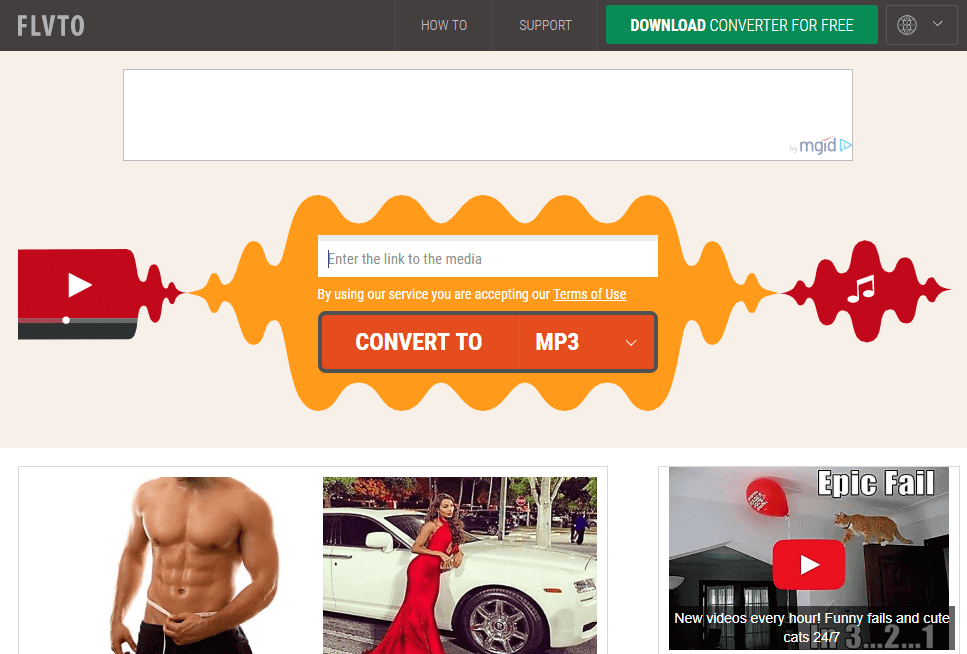Image resolution: width=967 pixels, height=654 pixels.
Task: Play the Epic Fail cat video
Action: (809, 565)
